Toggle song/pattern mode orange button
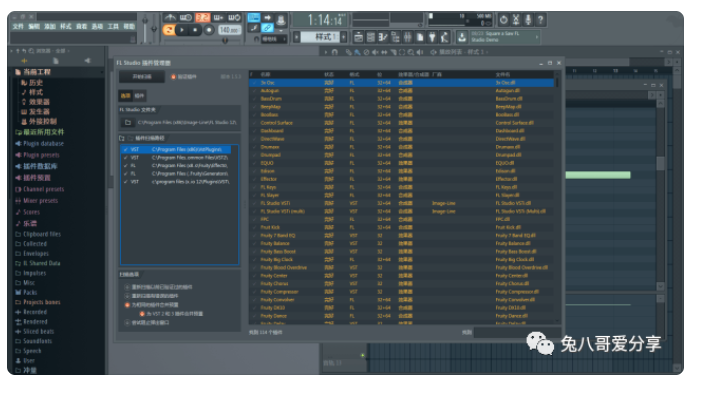This screenshot has width=702, height=394. tap(169, 30)
